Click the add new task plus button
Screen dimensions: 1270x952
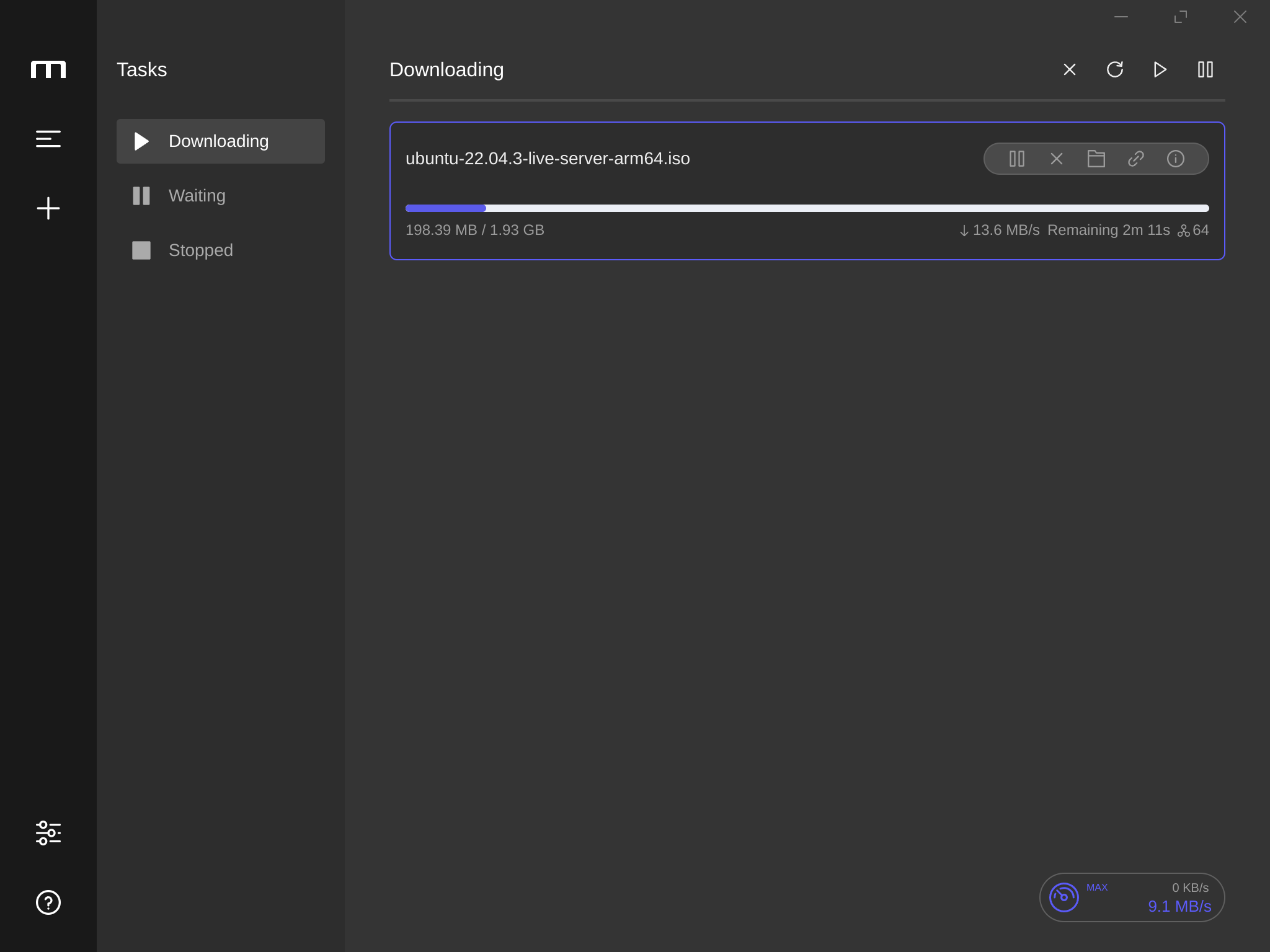[x=48, y=208]
